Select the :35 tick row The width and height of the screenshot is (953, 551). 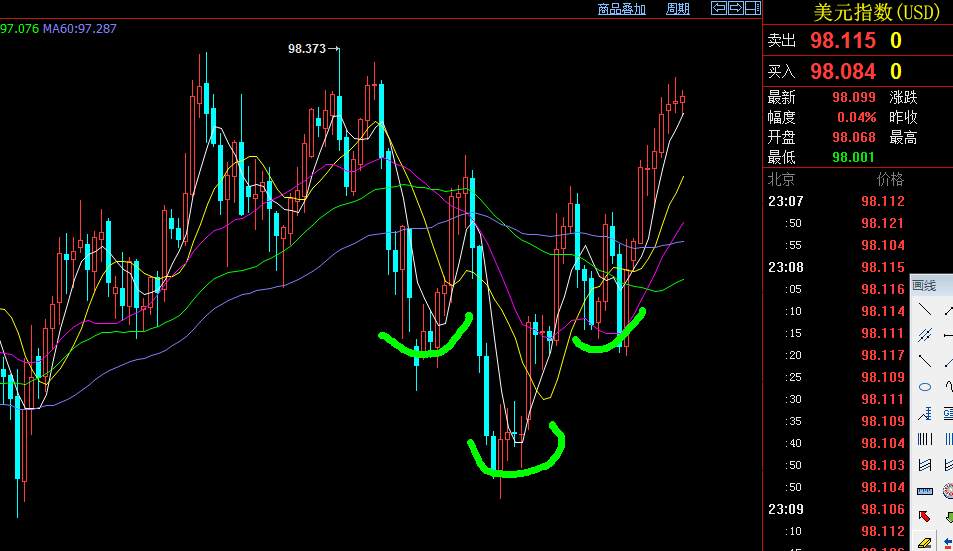[836, 421]
